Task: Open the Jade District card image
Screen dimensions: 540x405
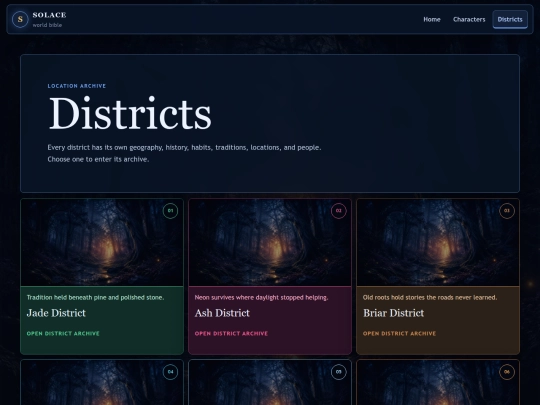Action: click(x=102, y=242)
